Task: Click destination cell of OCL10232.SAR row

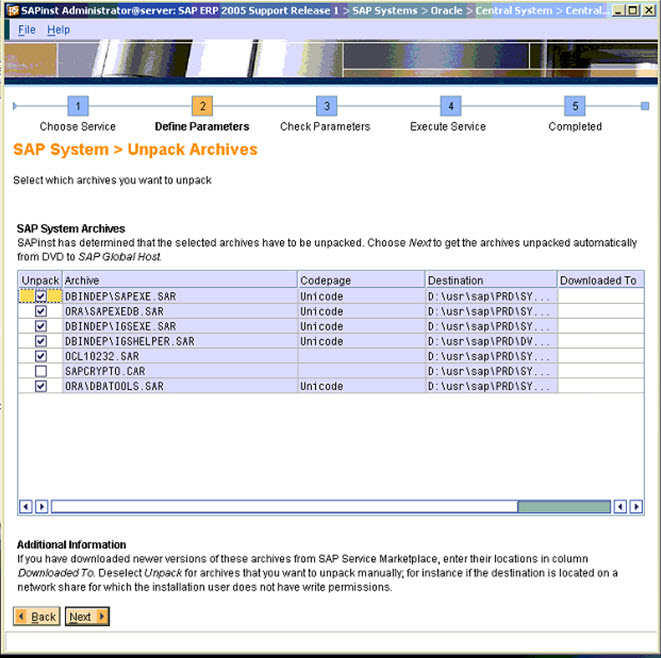Action: coord(491,356)
